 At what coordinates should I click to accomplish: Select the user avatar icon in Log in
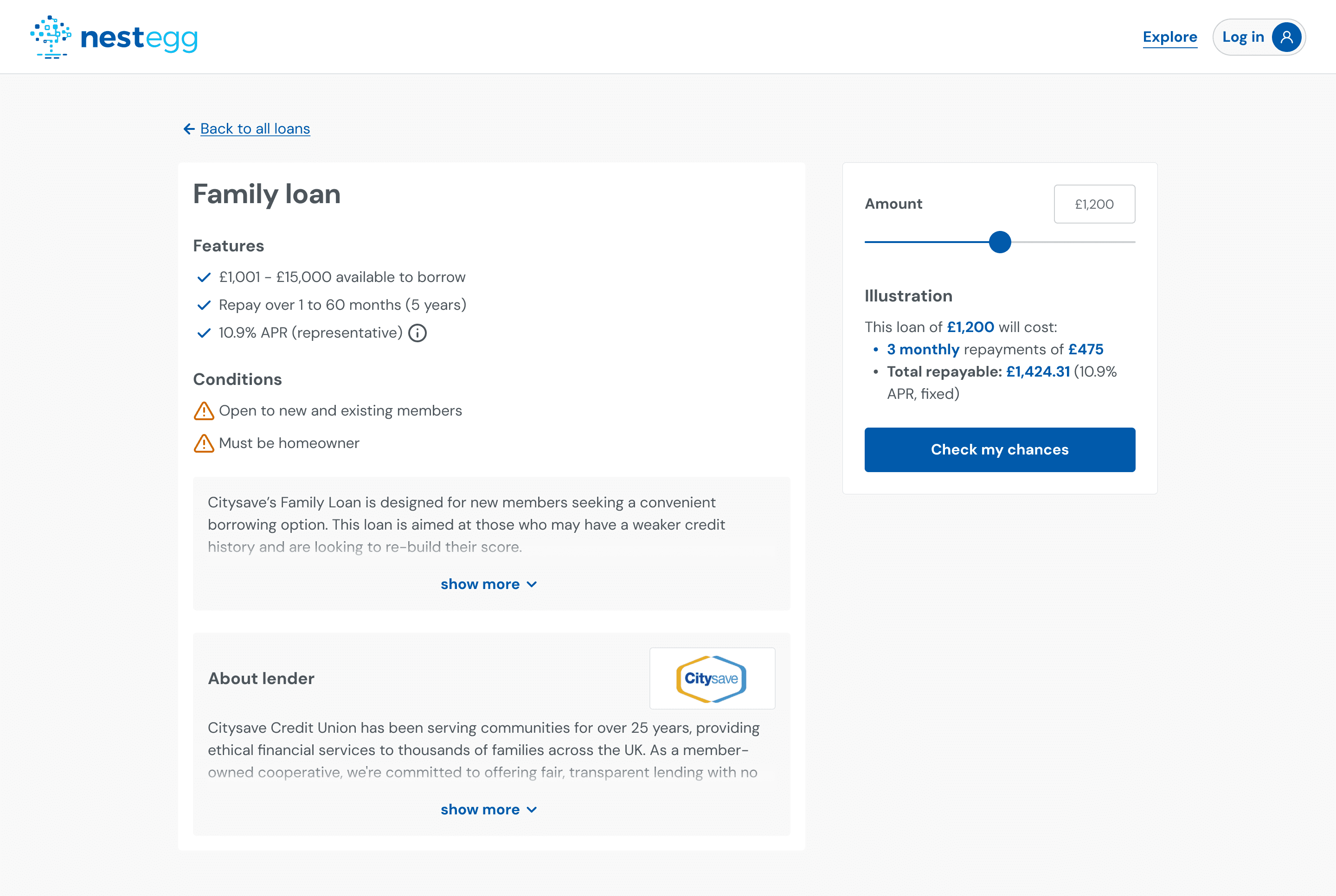click(x=1286, y=37)
